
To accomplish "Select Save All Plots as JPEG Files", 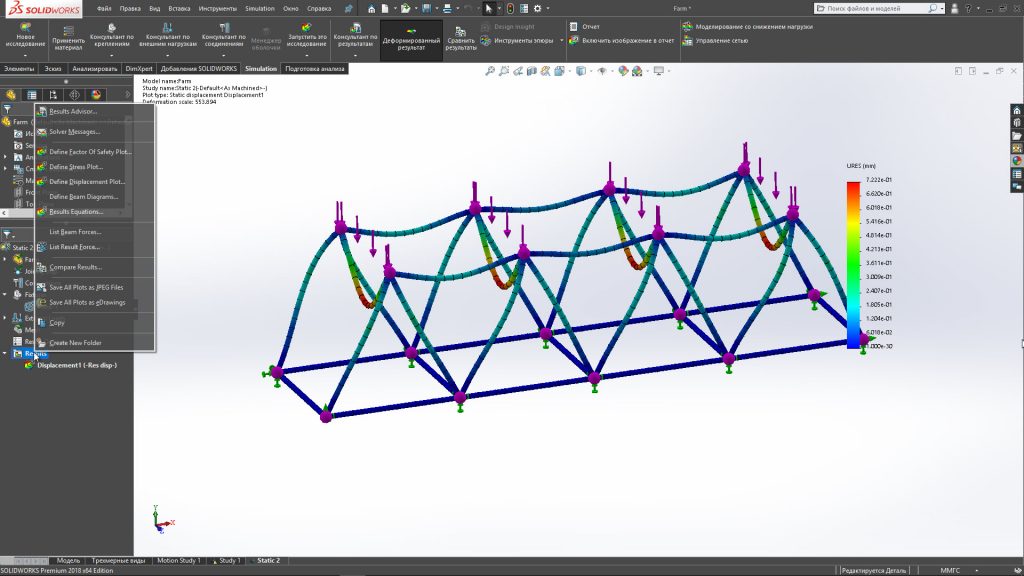I will [x=86, y=287].
